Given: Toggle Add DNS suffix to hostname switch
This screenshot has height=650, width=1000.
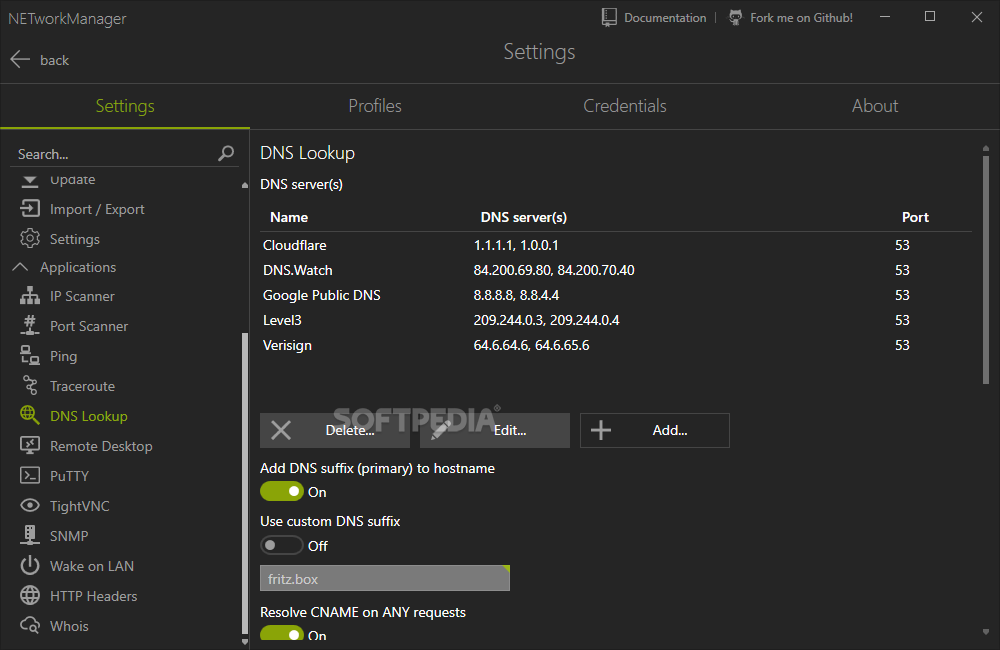Looking at the screenshot, I should tap(281, 491).
